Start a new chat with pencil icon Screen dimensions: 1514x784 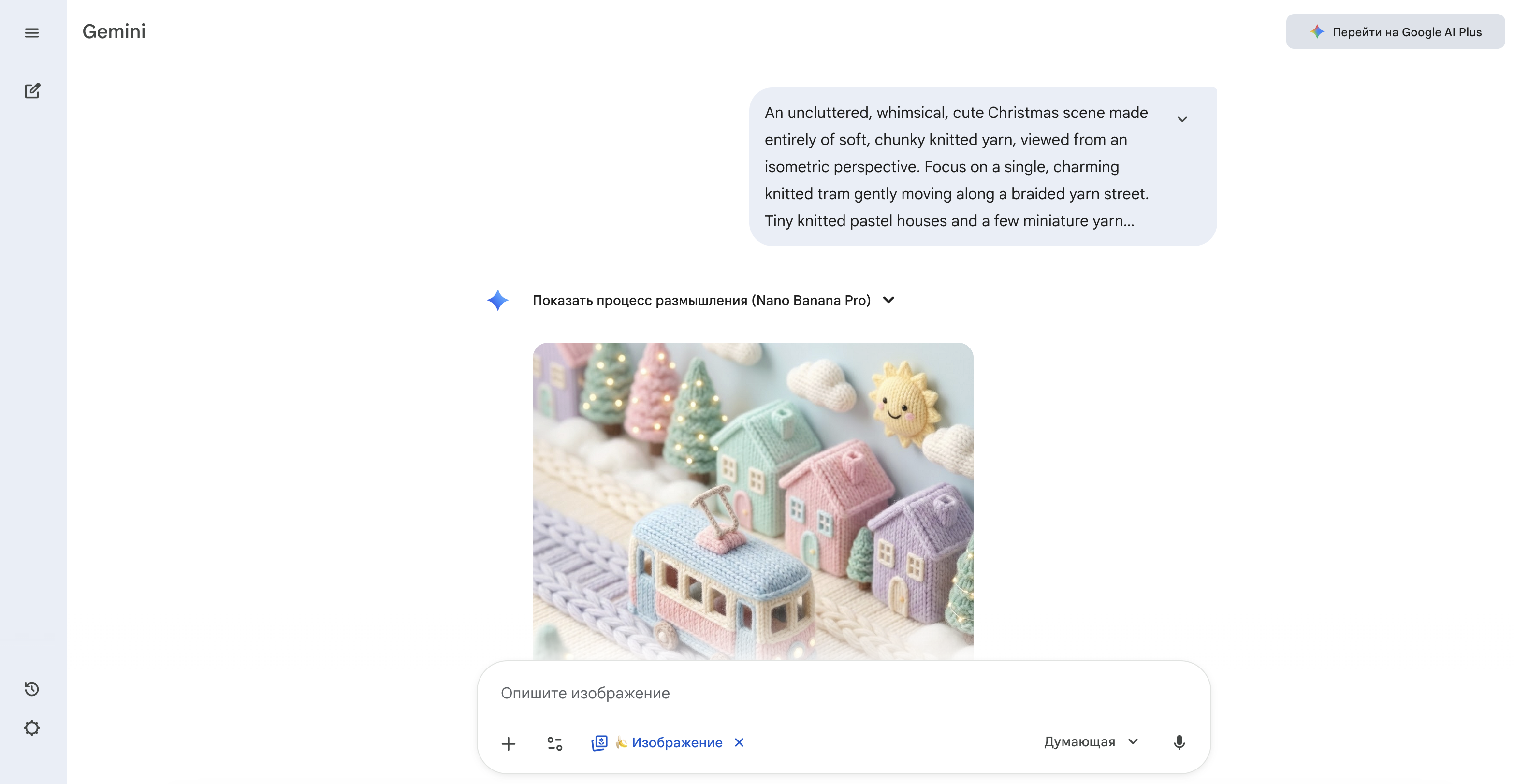point(32,90)
